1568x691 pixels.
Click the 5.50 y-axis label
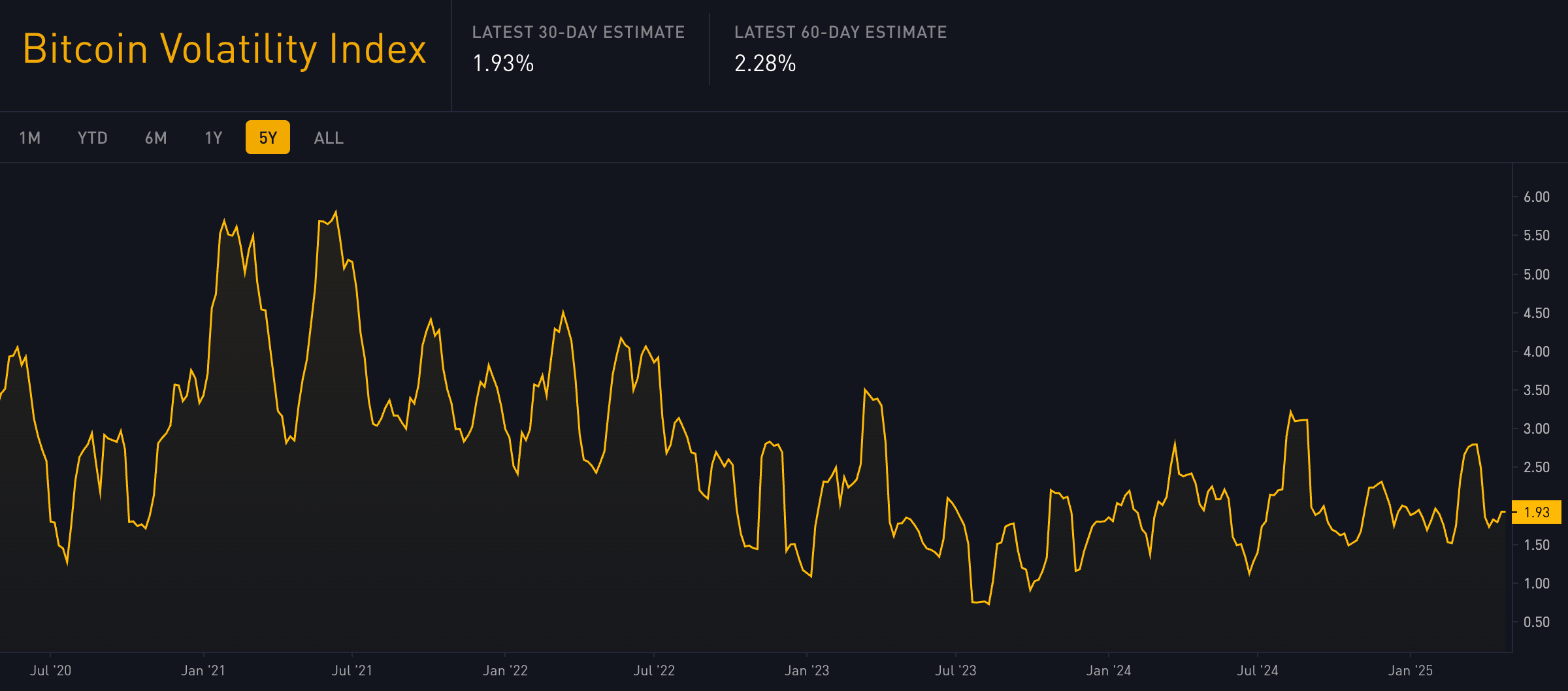[x=1537, y=236]
